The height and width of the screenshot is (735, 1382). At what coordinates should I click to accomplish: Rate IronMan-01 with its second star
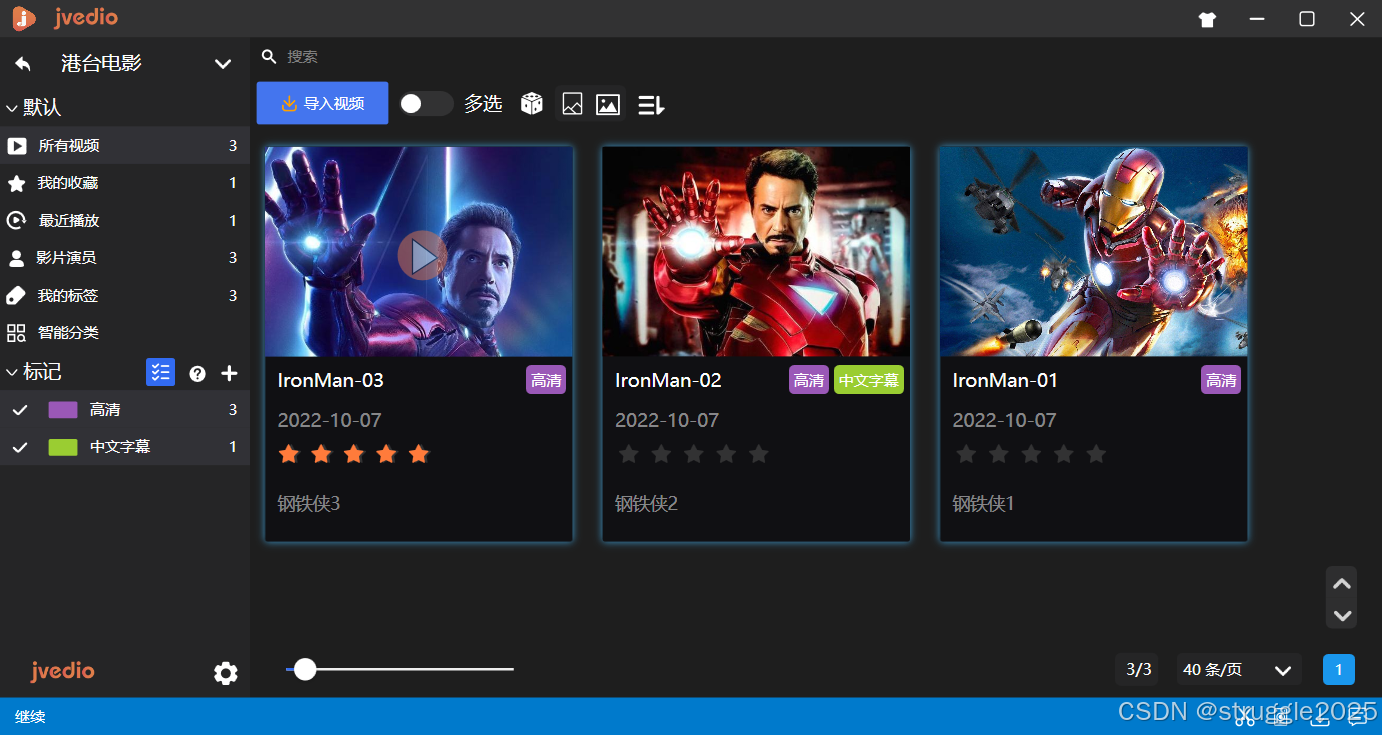998,455
